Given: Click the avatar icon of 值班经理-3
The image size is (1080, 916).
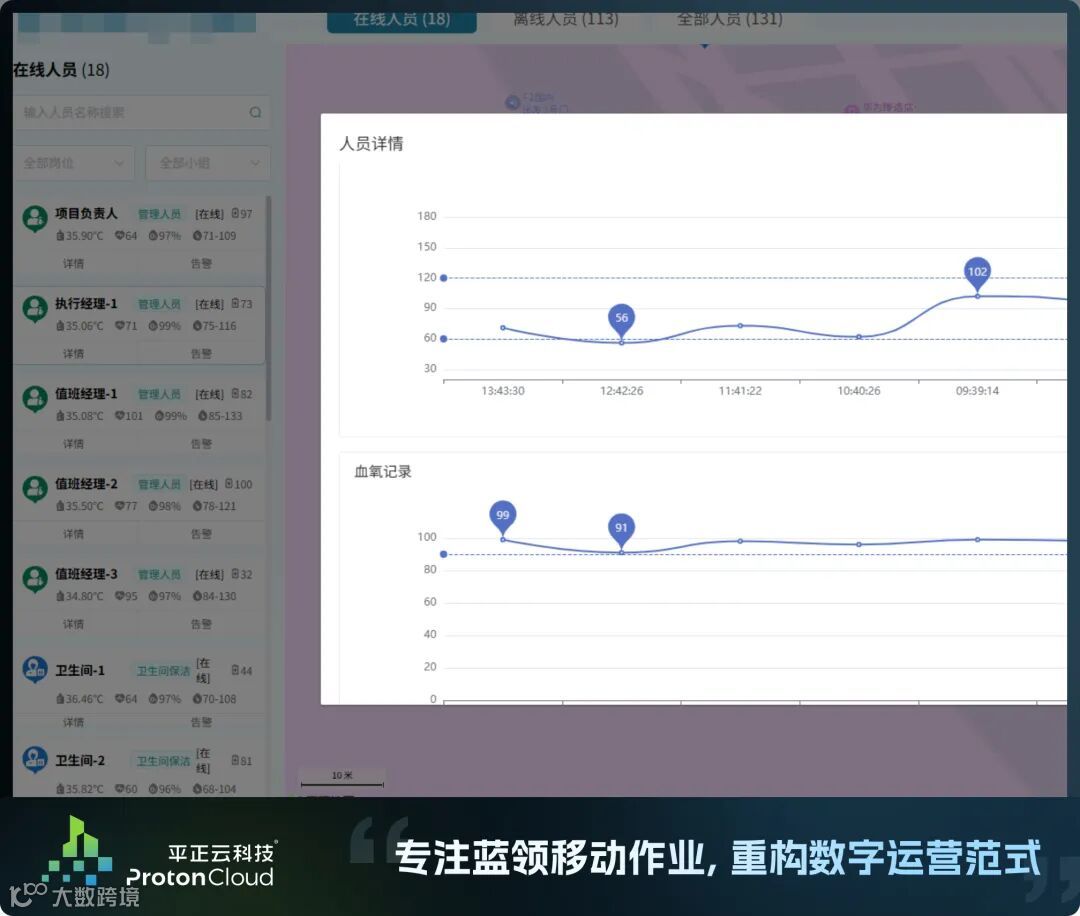Looking at the screenshot, I should (x=34, y=579).
